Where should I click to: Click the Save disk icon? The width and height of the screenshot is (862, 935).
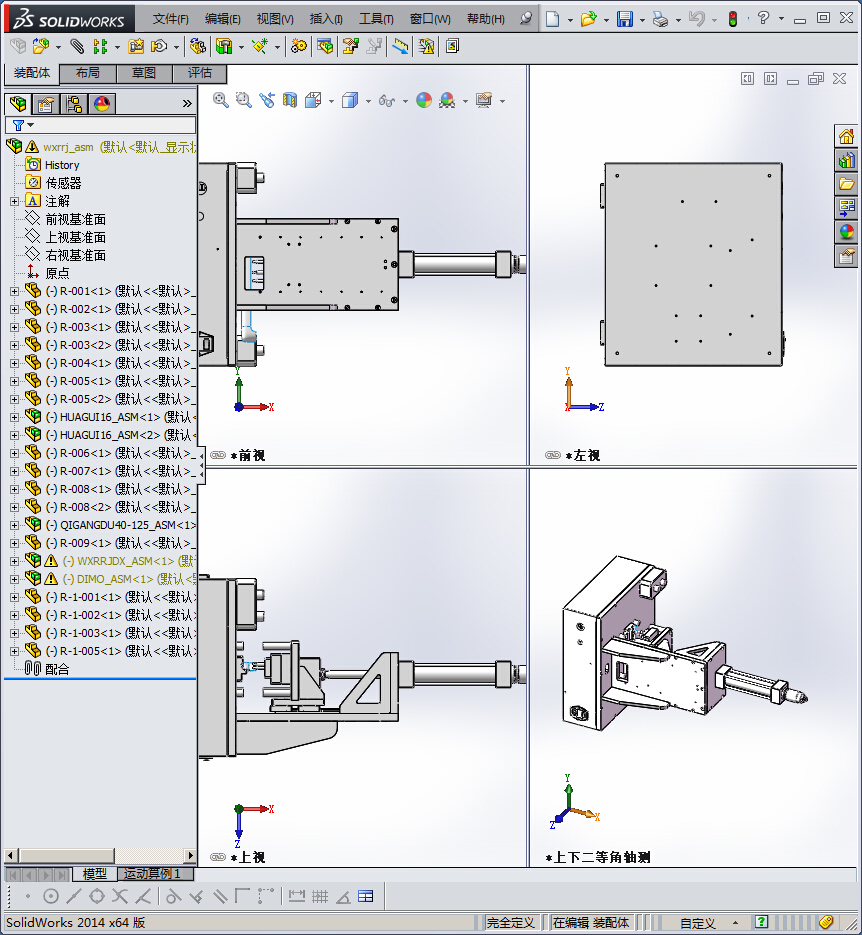pyautogui.click(x=624, y=19)
